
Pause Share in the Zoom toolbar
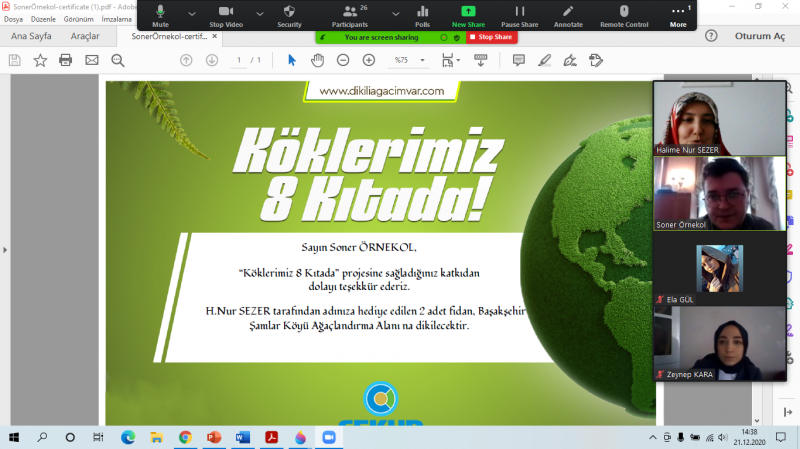click(519, 14)
